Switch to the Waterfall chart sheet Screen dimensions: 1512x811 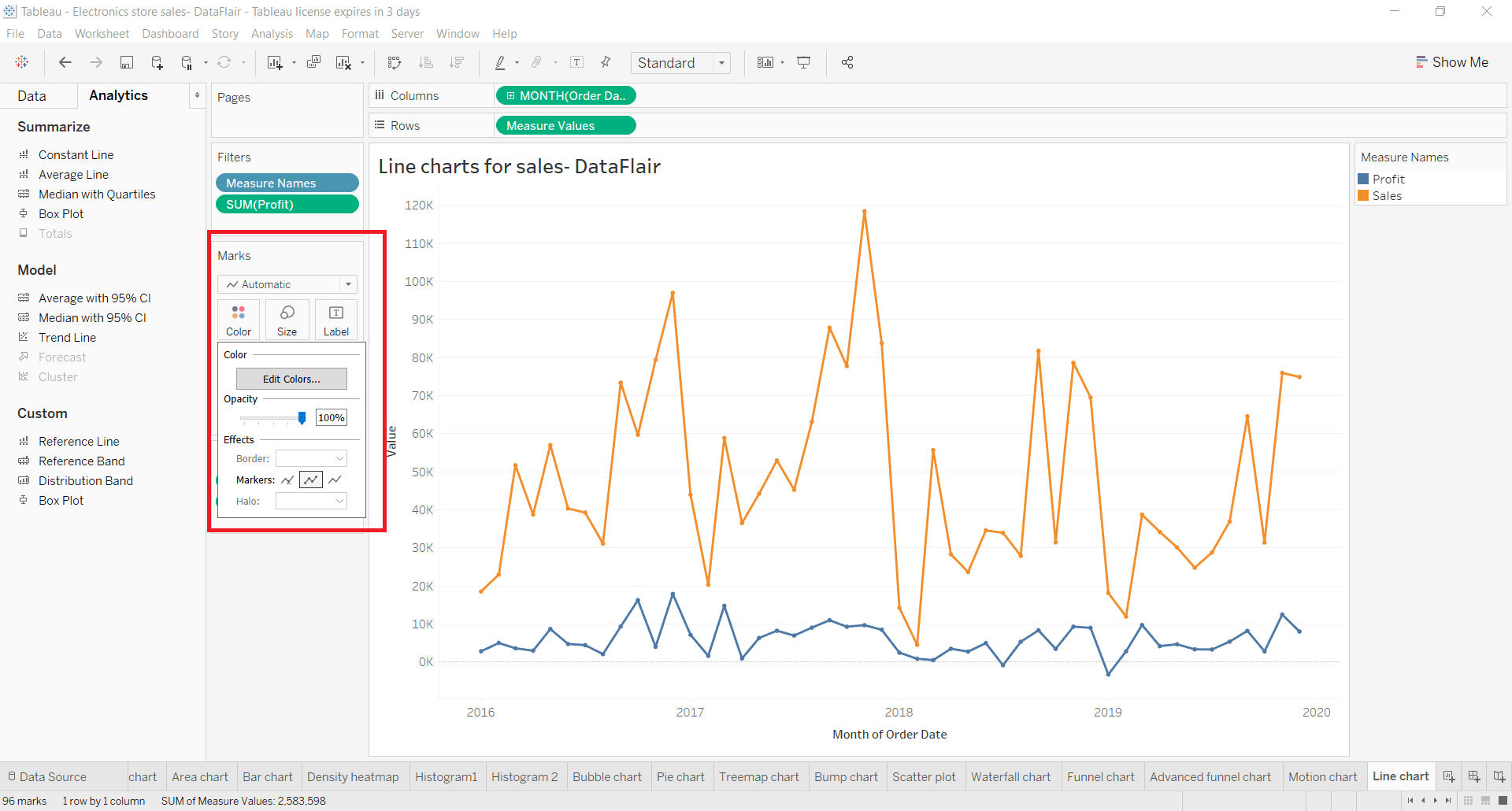pyautogui.click(x=1010, y=776)
